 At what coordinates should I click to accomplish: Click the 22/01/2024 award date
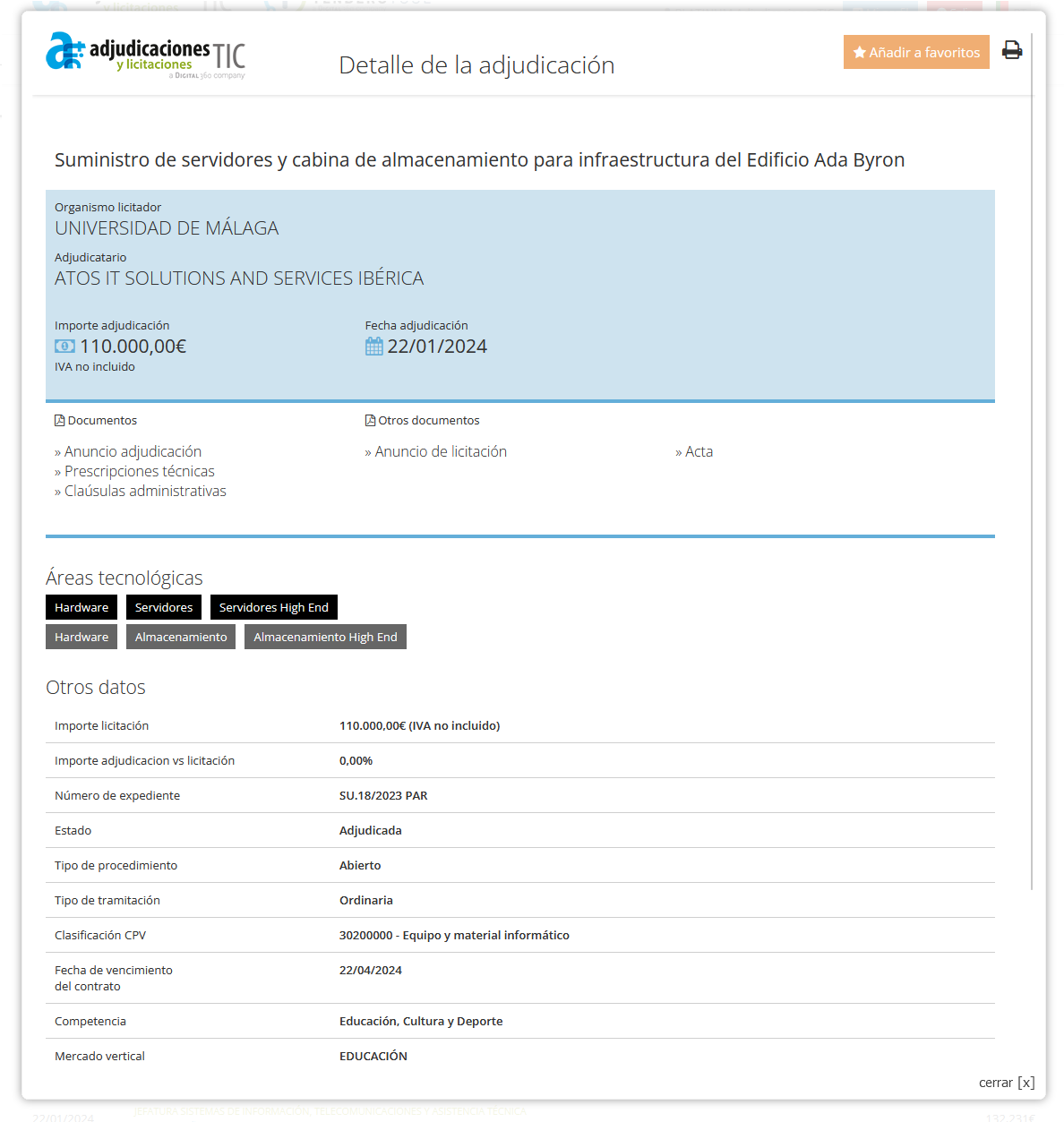click(437, 347)
